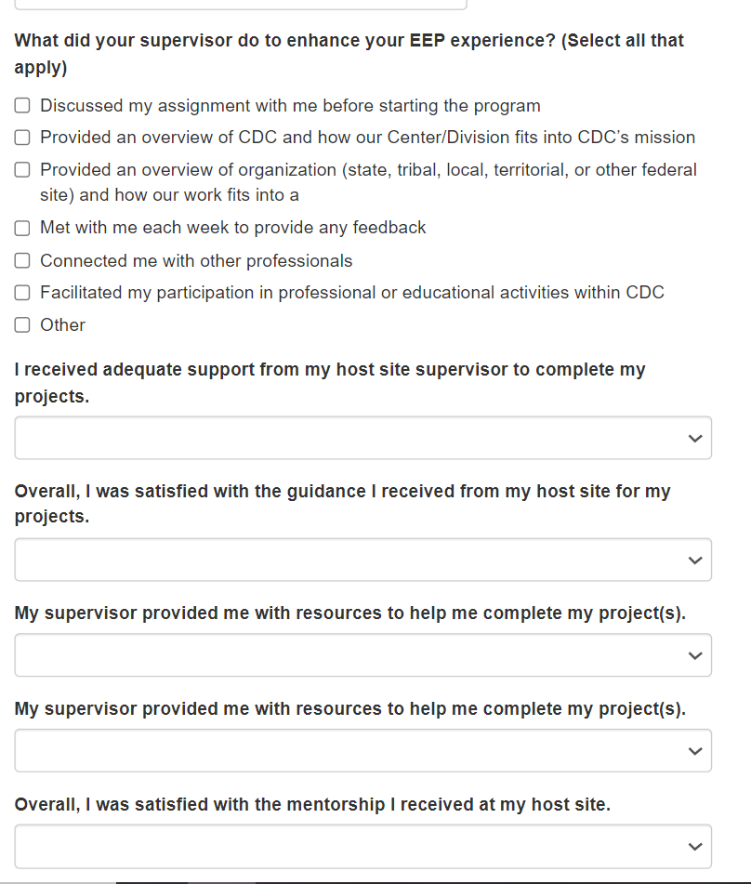Enable 'Met with me each week' checkbox
This screenshot has height=884, width=751.
(22, 228)
